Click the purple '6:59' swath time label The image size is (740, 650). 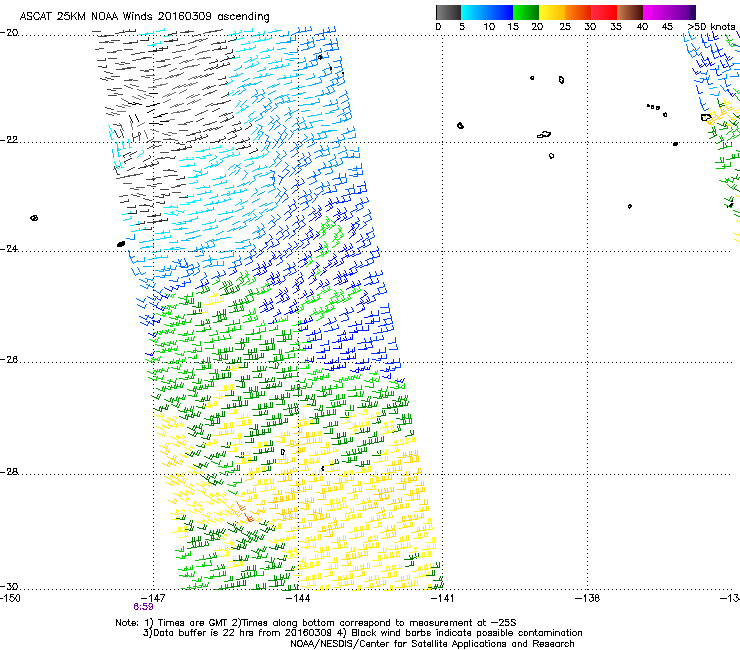[x=143, y=607]
